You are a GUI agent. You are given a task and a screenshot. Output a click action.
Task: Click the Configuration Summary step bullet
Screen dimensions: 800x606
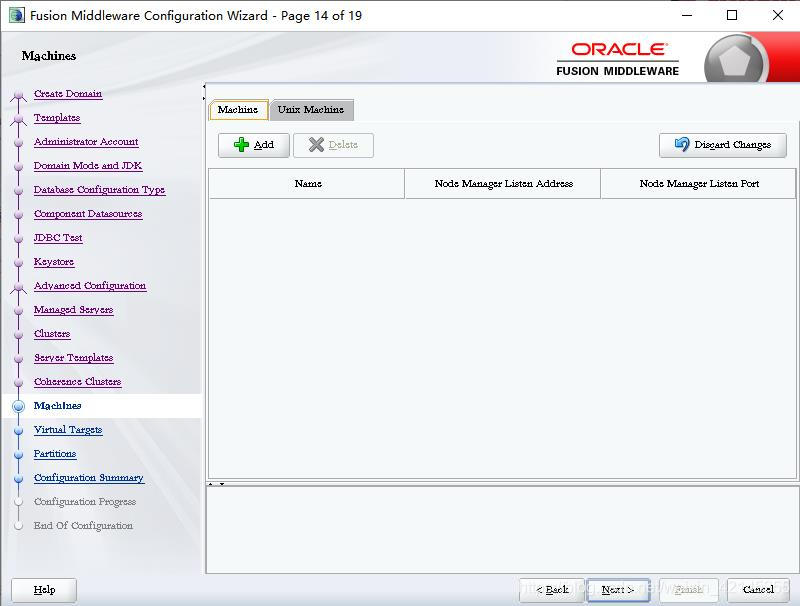point(19,478)
